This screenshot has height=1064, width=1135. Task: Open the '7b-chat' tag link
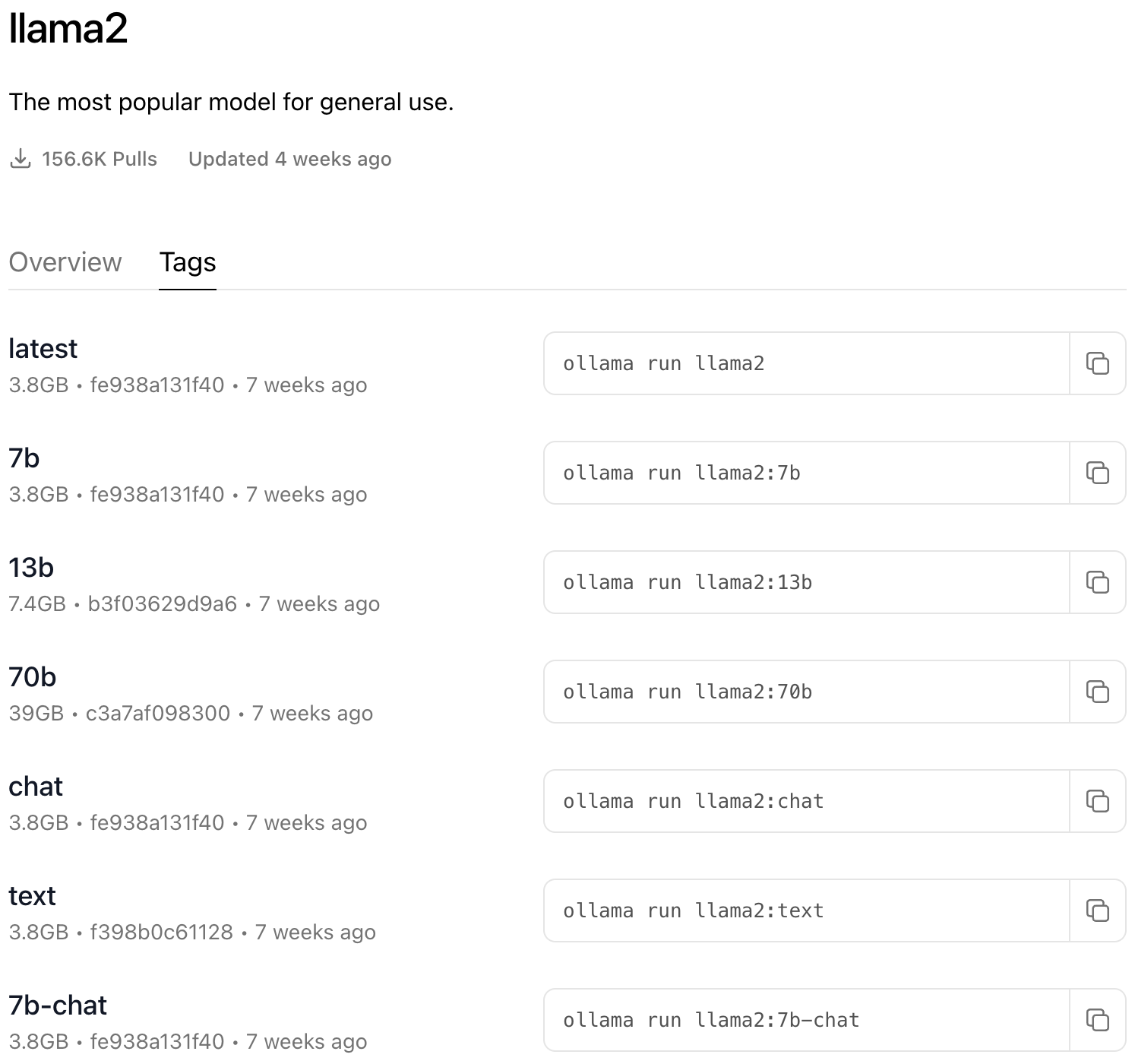pyautogui.click(x=58, y=1005)
